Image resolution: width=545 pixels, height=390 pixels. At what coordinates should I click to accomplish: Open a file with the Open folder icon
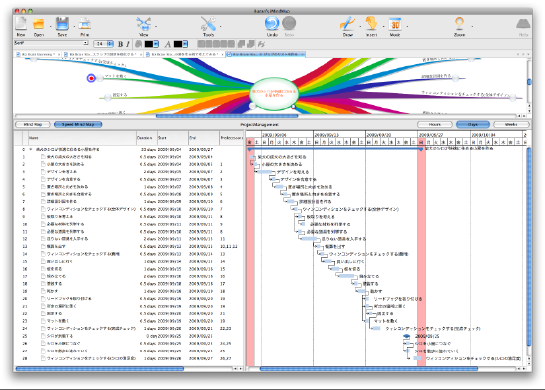(x=39, y=24)
